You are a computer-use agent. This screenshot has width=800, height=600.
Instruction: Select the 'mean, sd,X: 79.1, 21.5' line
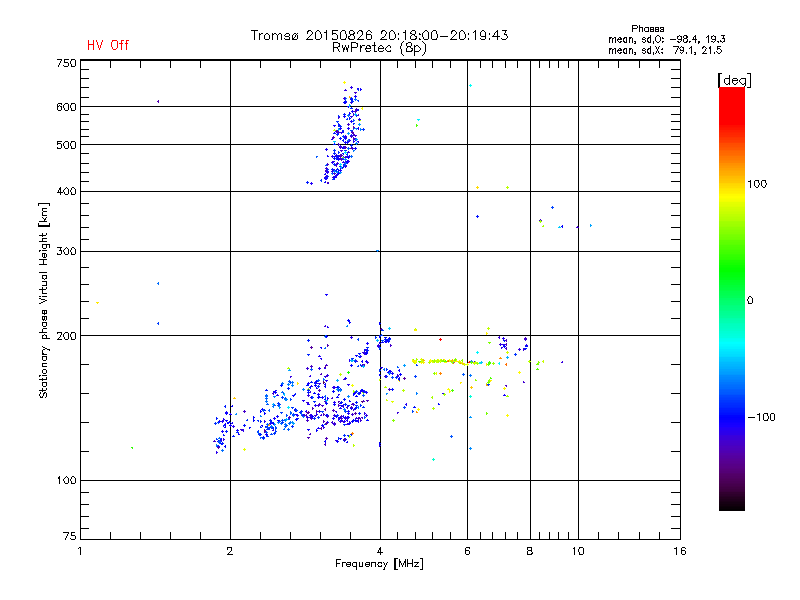[x=665, y=50]
